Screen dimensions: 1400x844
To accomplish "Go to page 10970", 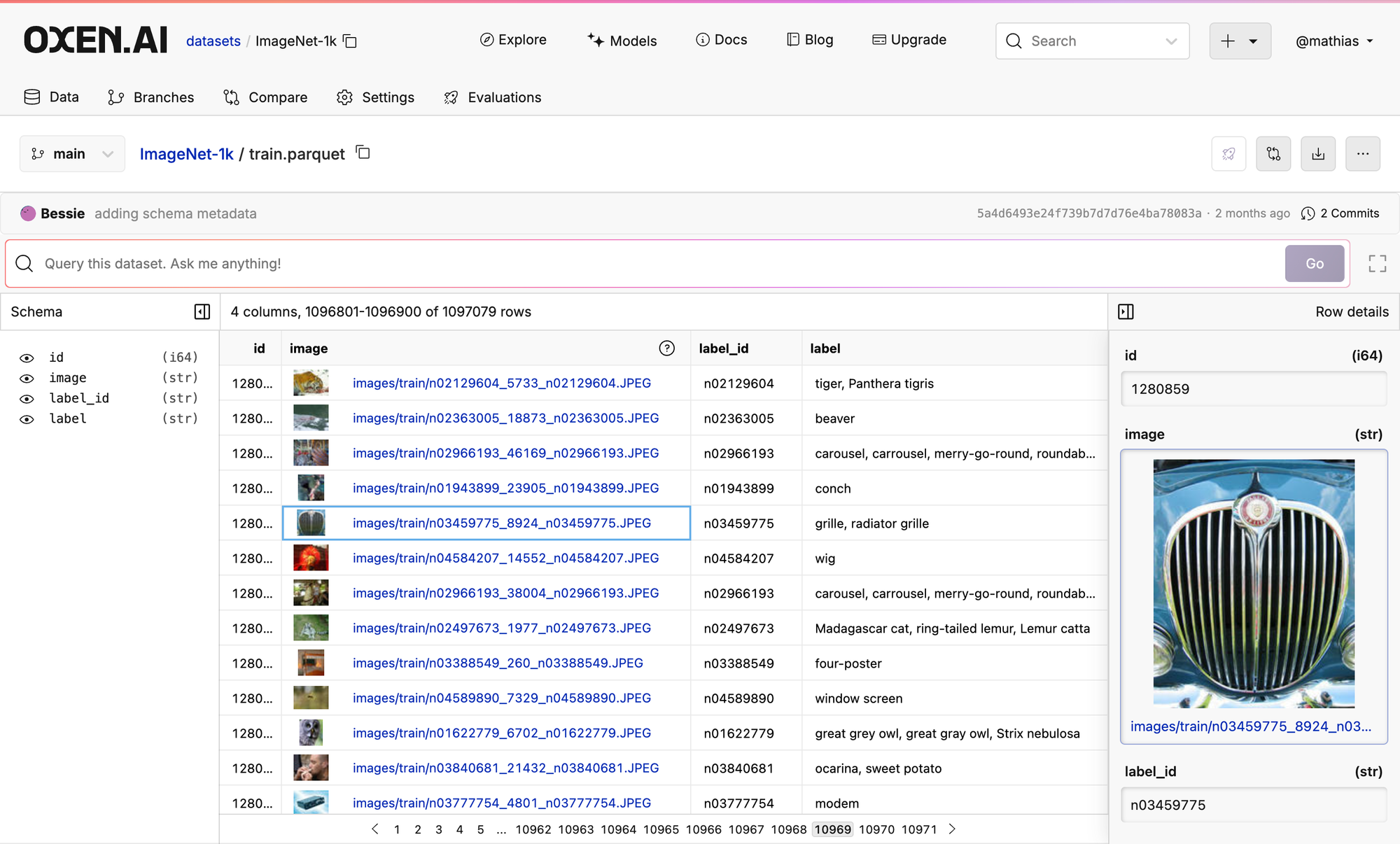I will tap(876, 829).
